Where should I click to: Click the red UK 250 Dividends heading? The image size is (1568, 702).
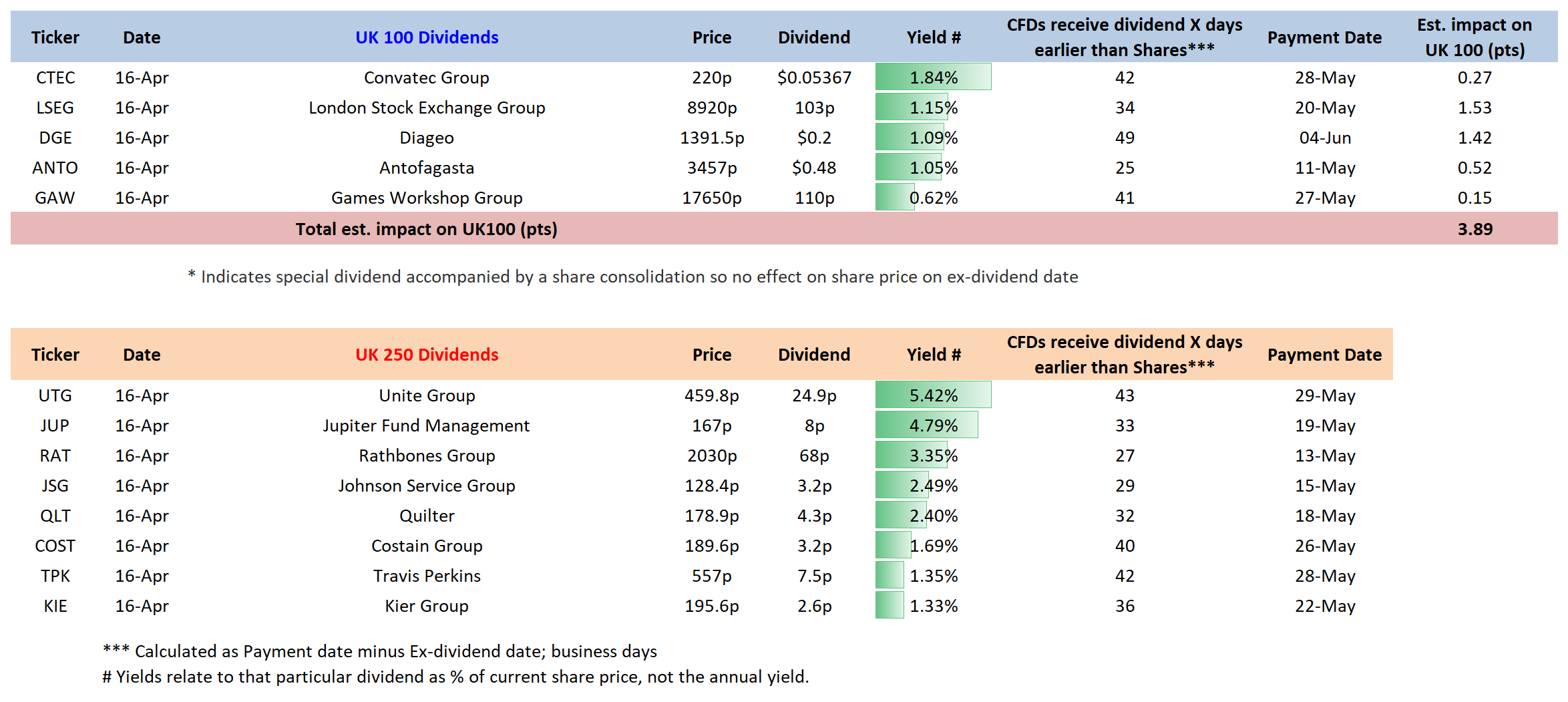coord(427,355)
